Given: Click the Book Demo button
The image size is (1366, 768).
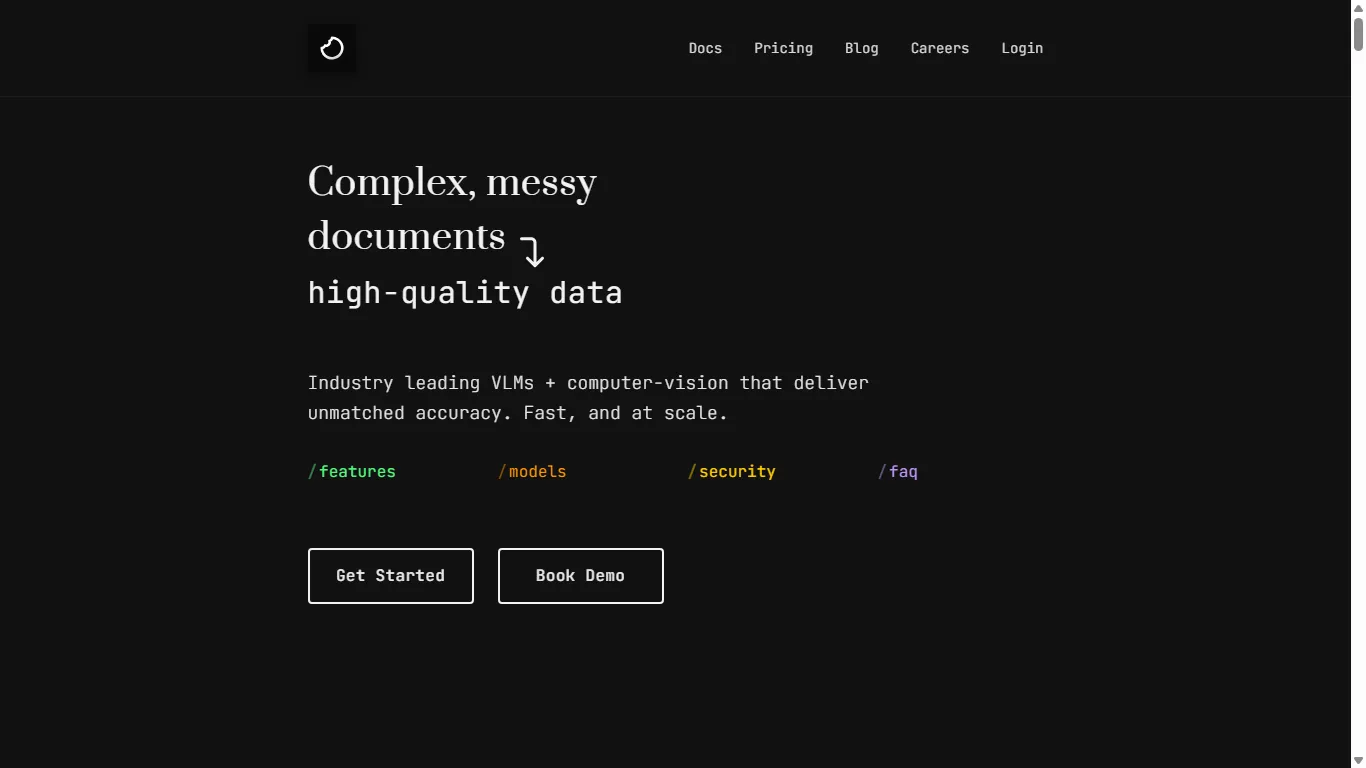Looking at the screenshot, I should [x=580, y=576].
